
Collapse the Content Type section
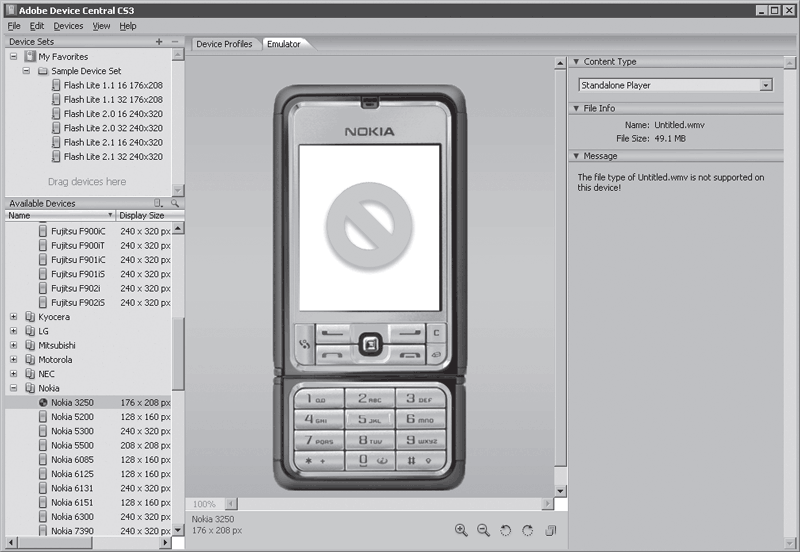(576, 61)
